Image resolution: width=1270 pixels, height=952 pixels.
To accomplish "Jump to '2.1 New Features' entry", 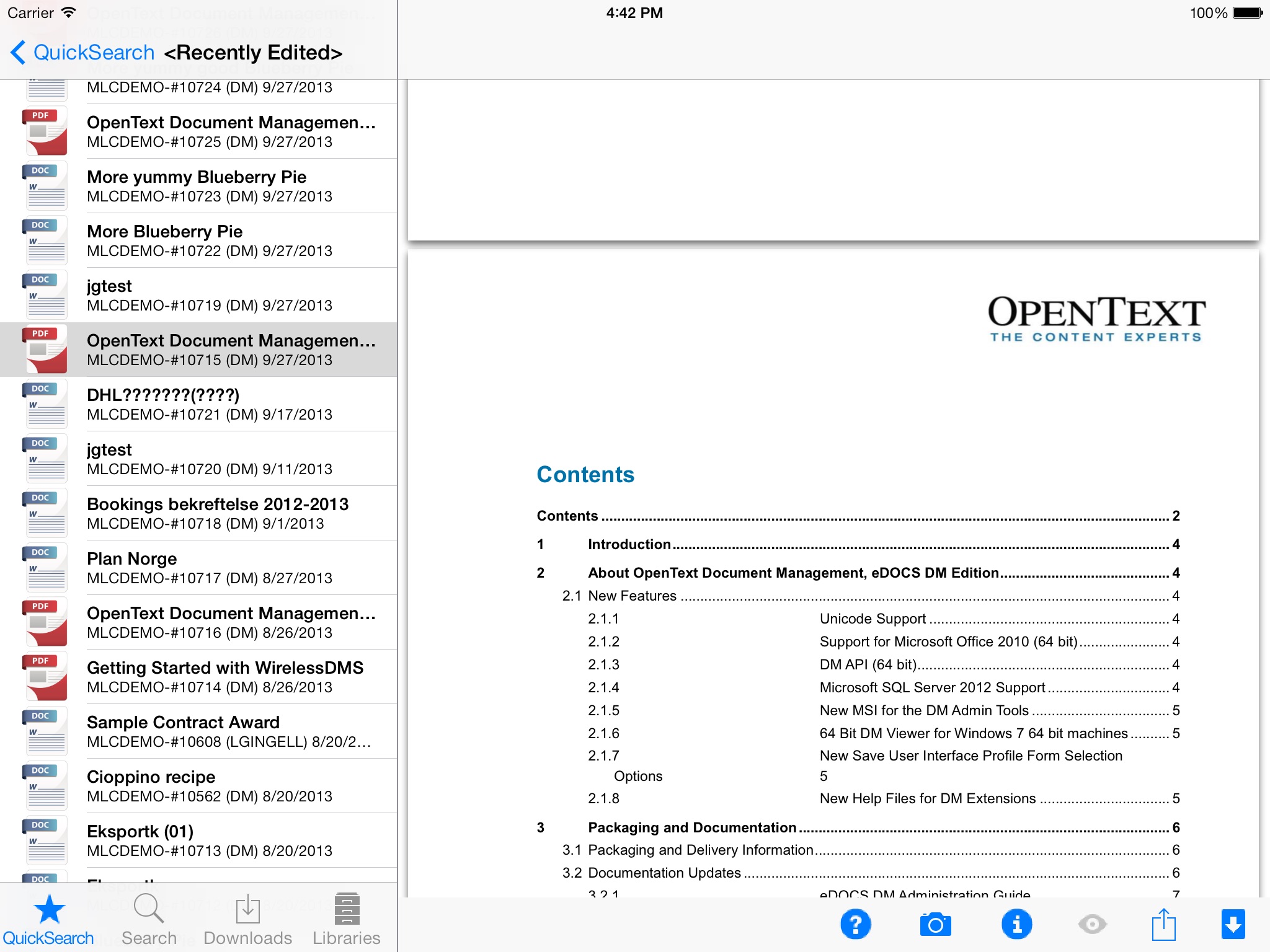I will tap(871, 596).
